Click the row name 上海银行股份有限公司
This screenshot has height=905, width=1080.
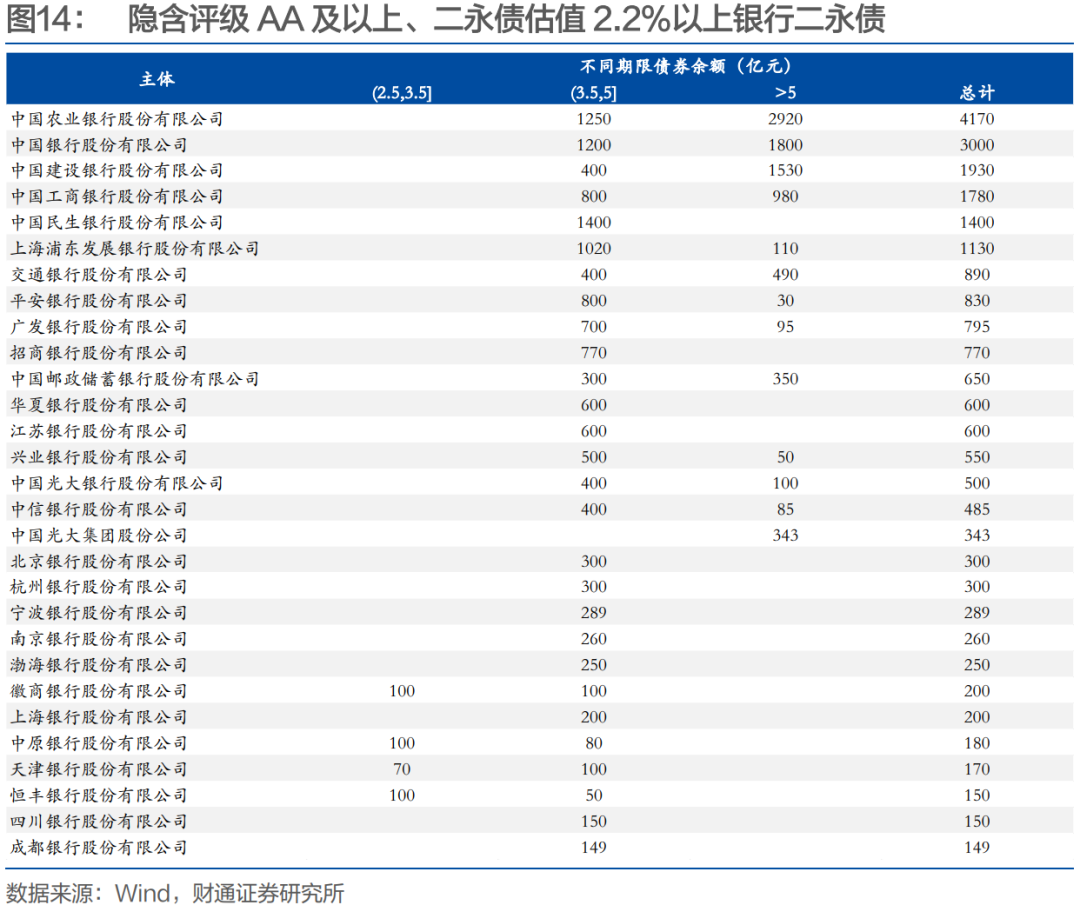click(x=99, y=718)
